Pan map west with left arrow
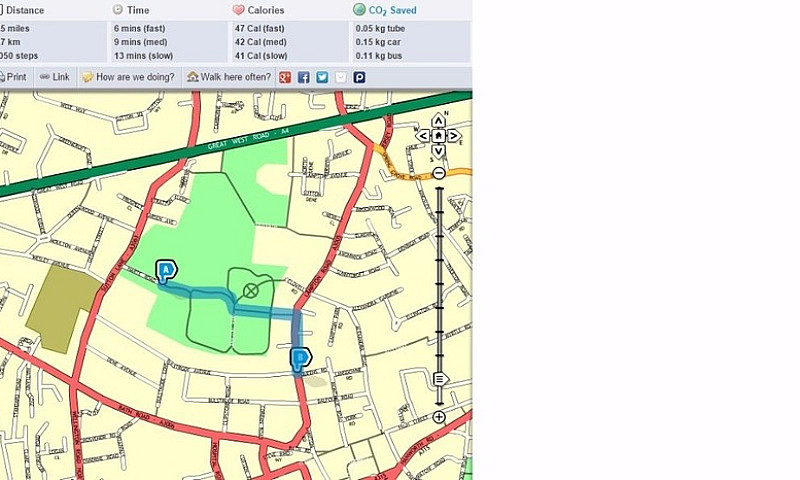The image size is (800, 480). pyautogui.click(x=423, y=136)
